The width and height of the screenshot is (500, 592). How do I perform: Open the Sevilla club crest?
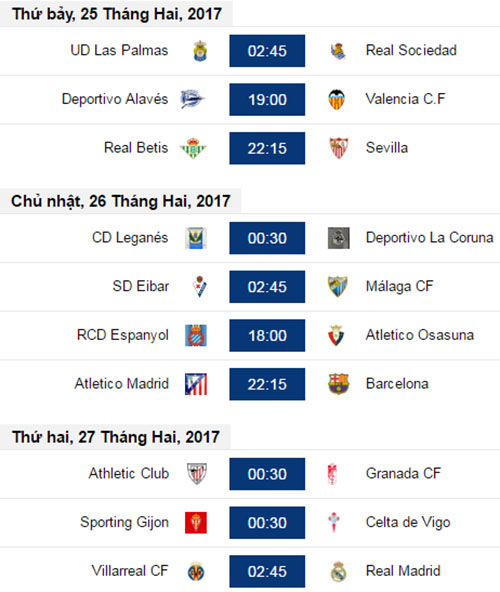[338, 148]
